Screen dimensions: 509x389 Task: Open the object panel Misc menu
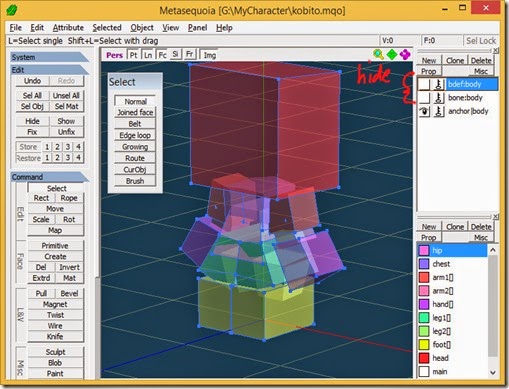pos(481,71)
